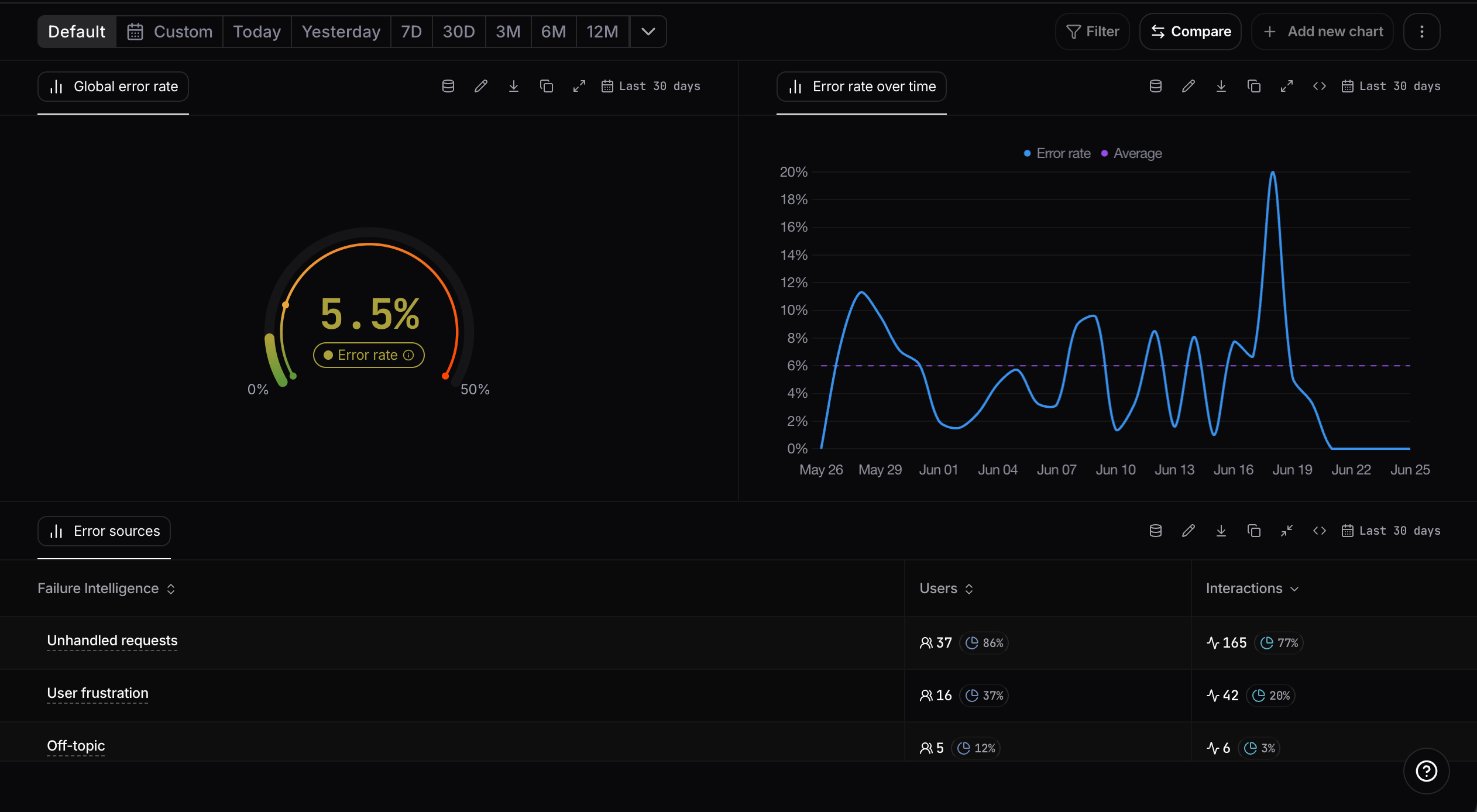Duplicate the Error sources chart

point(1254,531)
